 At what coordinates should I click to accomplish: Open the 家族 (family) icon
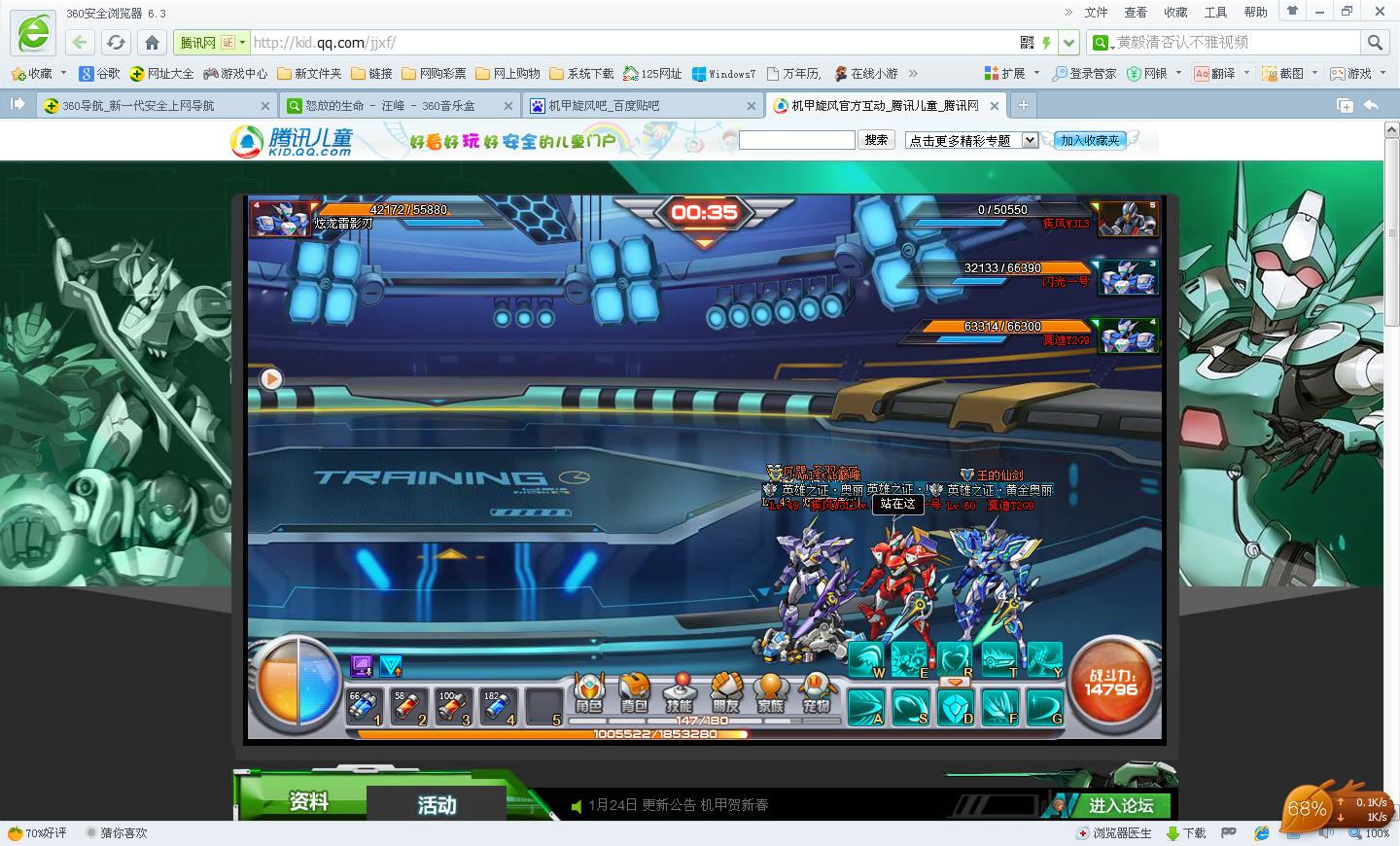(x=771, y=693)
